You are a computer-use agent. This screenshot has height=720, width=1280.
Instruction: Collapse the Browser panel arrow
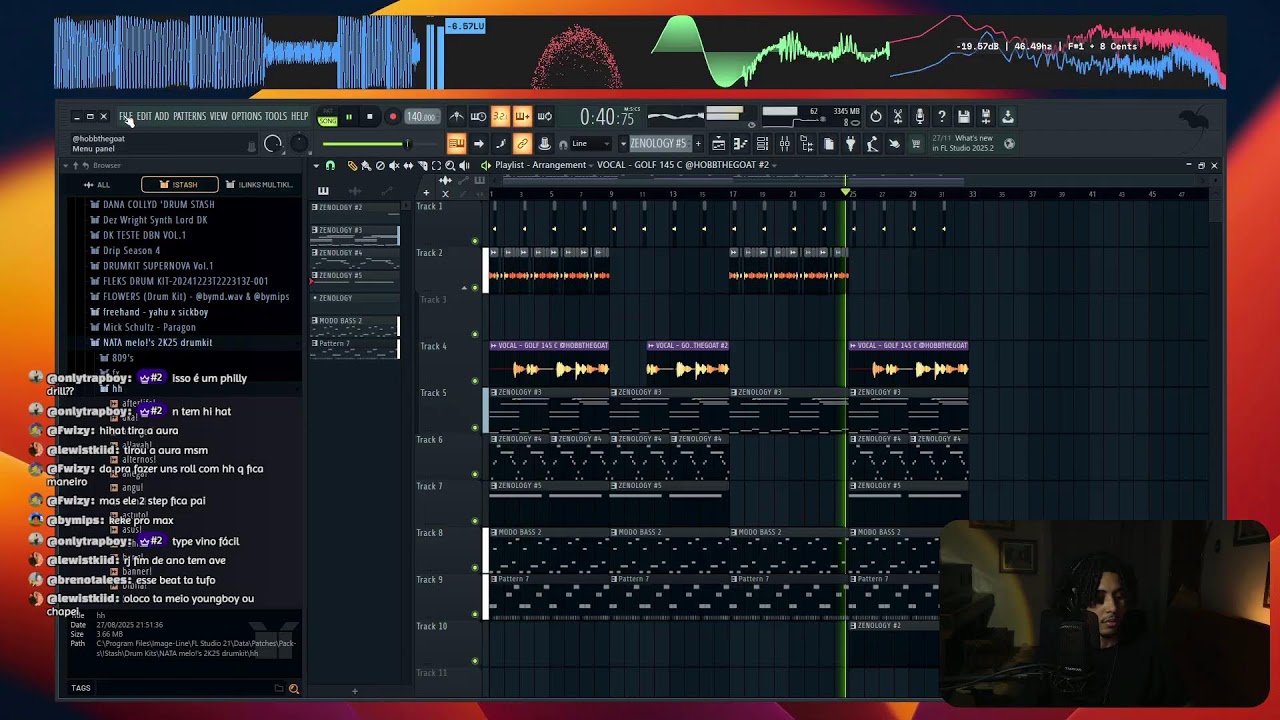pyautogui.click(x=65, y=165)
